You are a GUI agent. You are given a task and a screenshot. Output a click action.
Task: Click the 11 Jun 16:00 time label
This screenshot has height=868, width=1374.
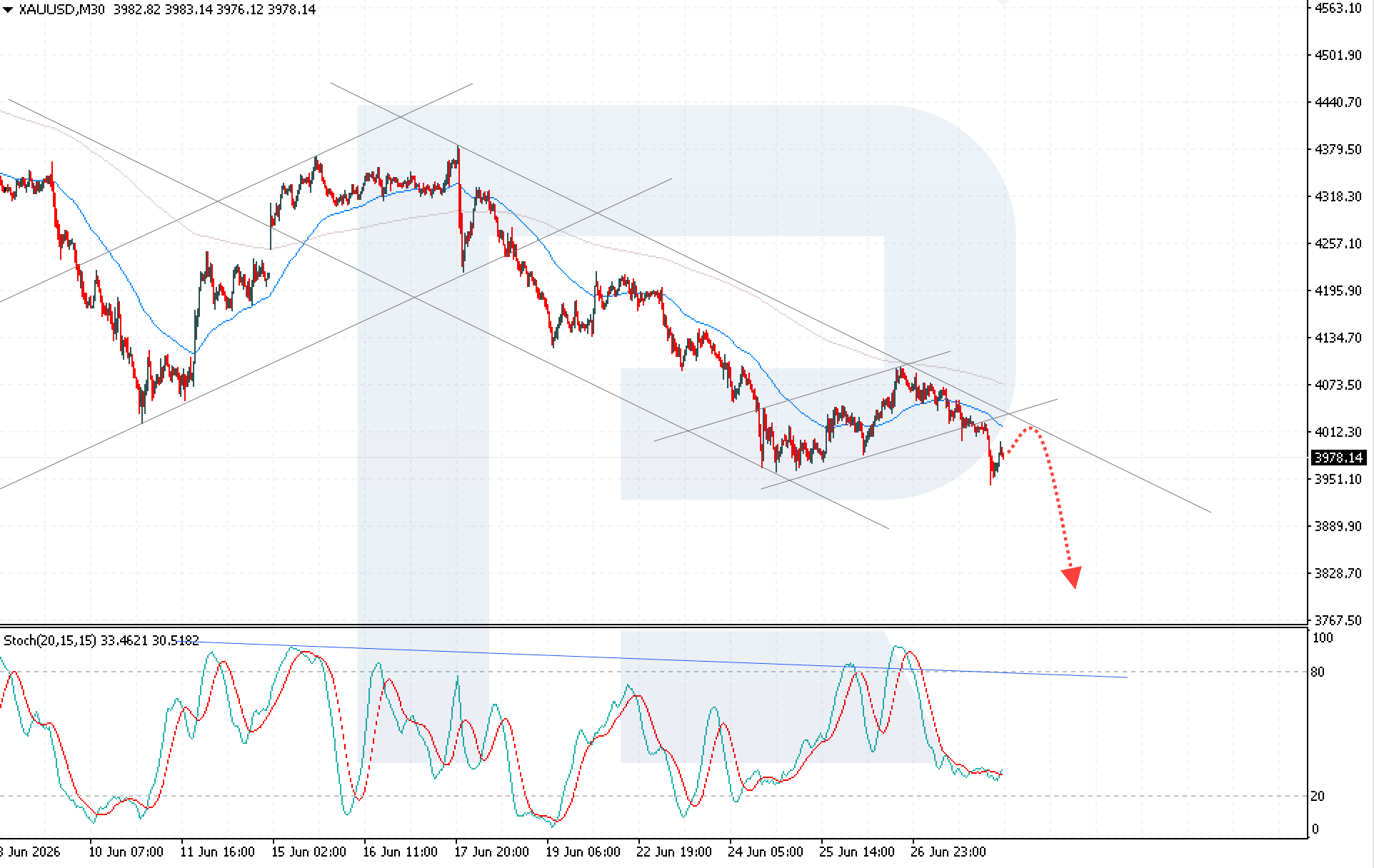217,852
